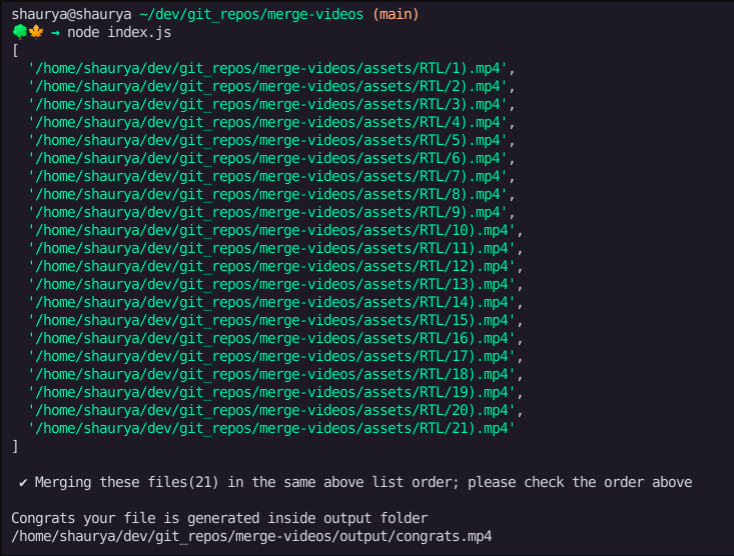
Task: Click the ~/dev/git_repos/merge-videos directory path
Action: tap(251, 15)
